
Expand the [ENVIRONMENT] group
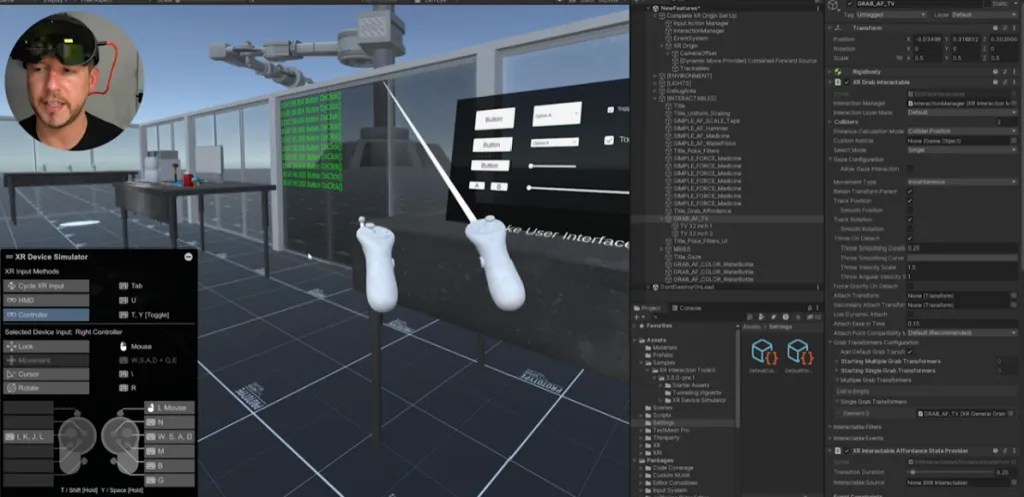tap(656, 76)
